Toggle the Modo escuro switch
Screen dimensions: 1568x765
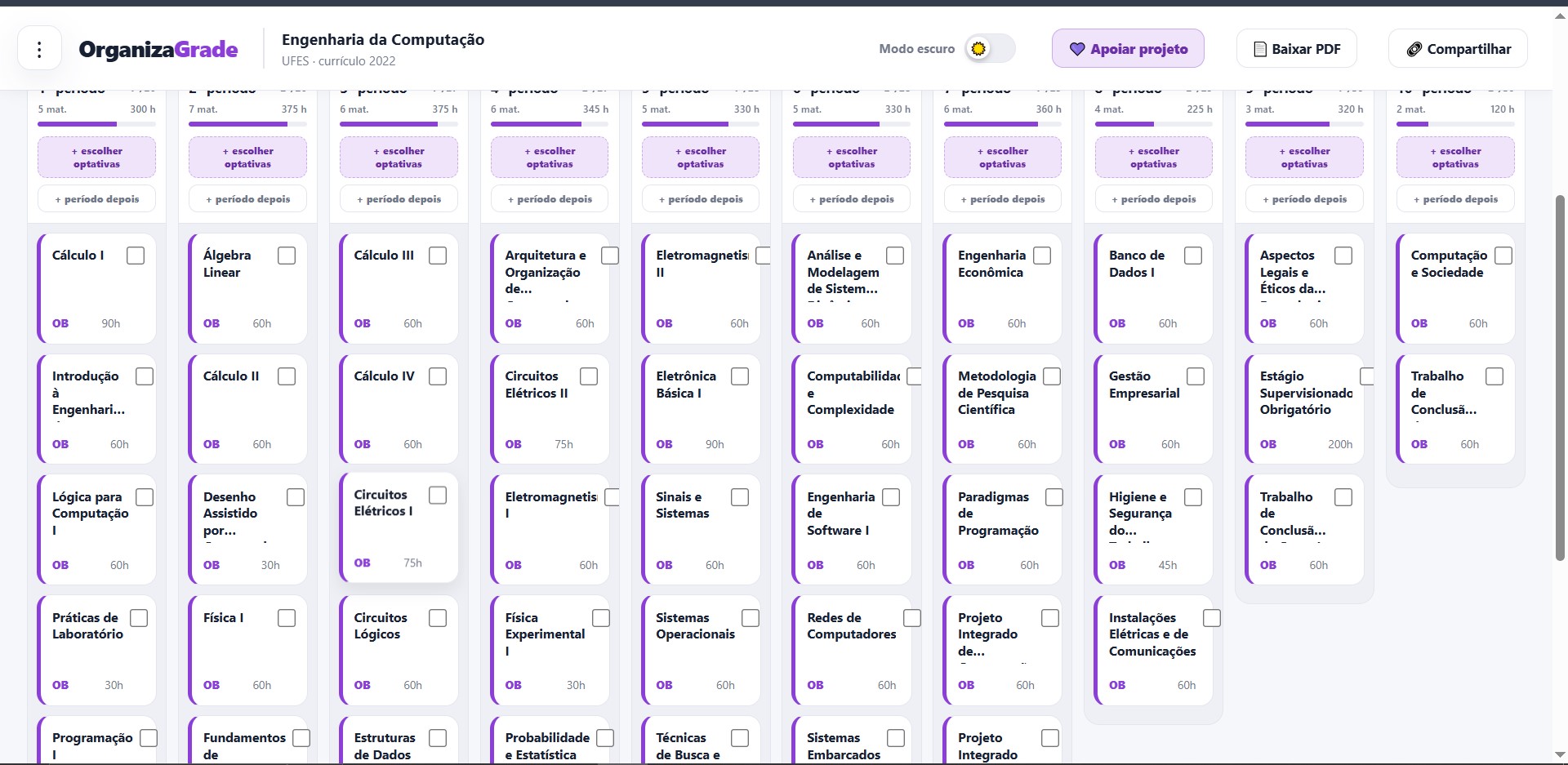click(990, 49)
